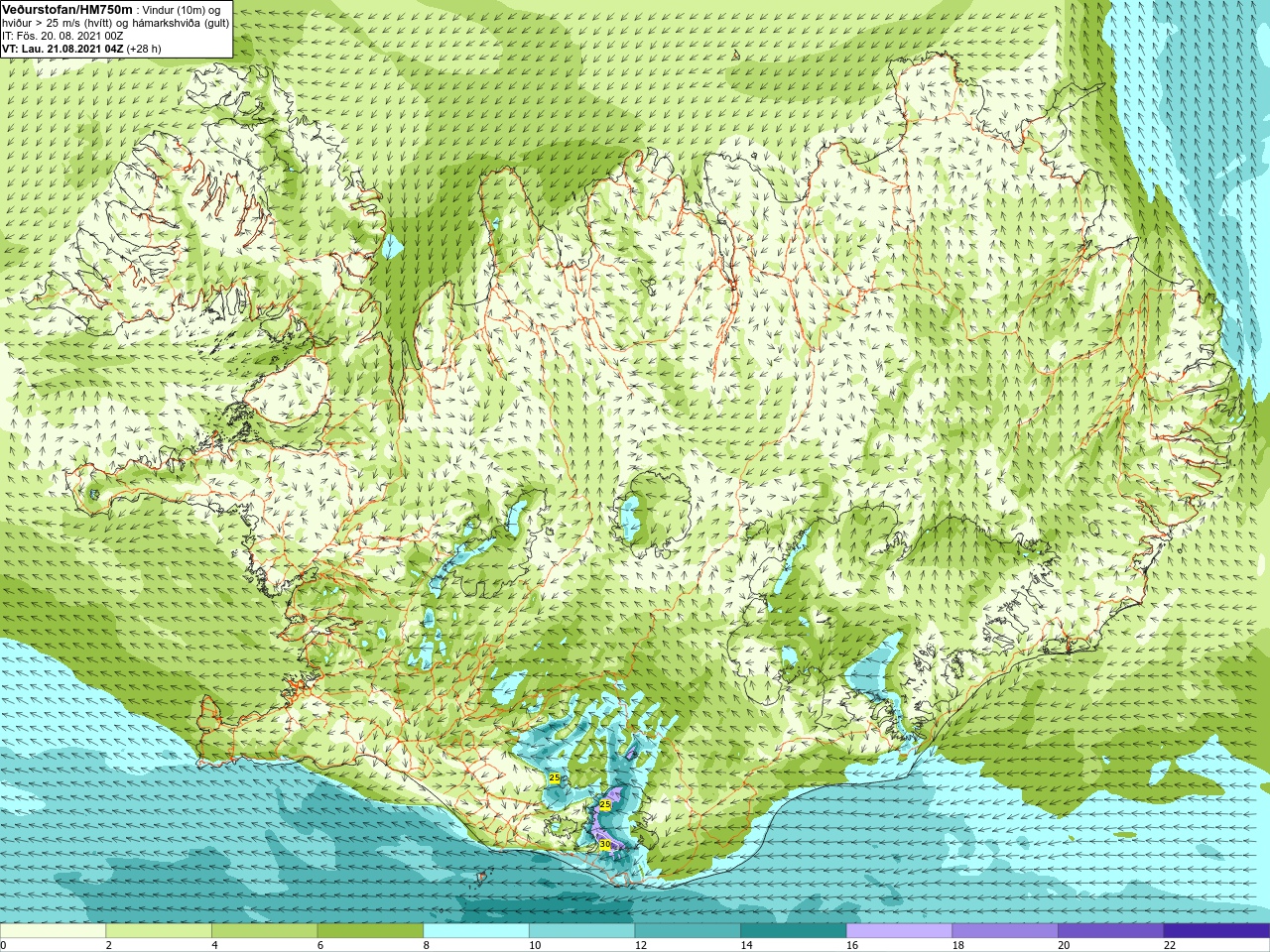Click the legend scale number 18
Viewport: 1270px width, 952px height.
click(958, 945)
